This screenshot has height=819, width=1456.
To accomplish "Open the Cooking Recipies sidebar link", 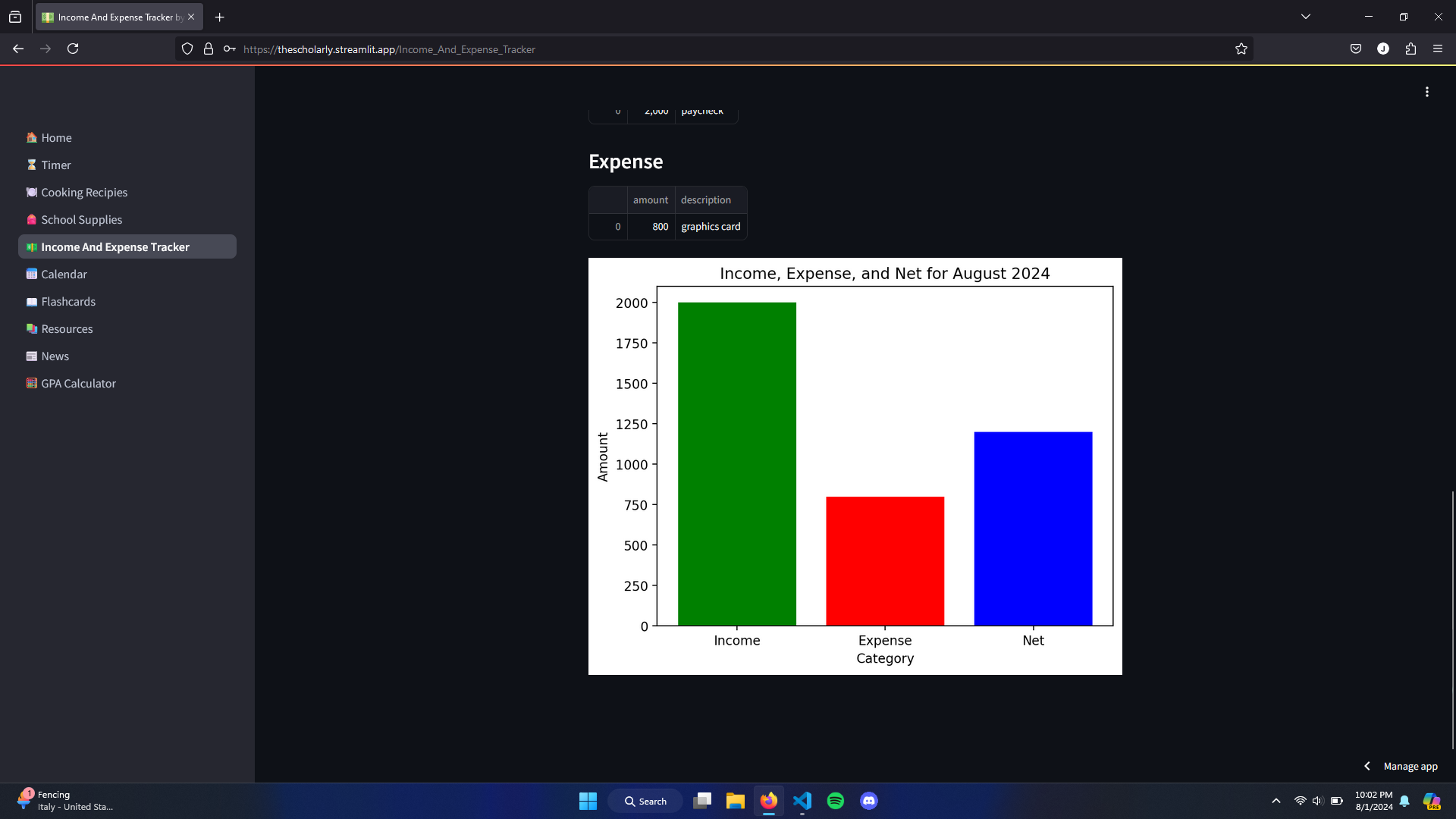I will [x=84, y=193].
